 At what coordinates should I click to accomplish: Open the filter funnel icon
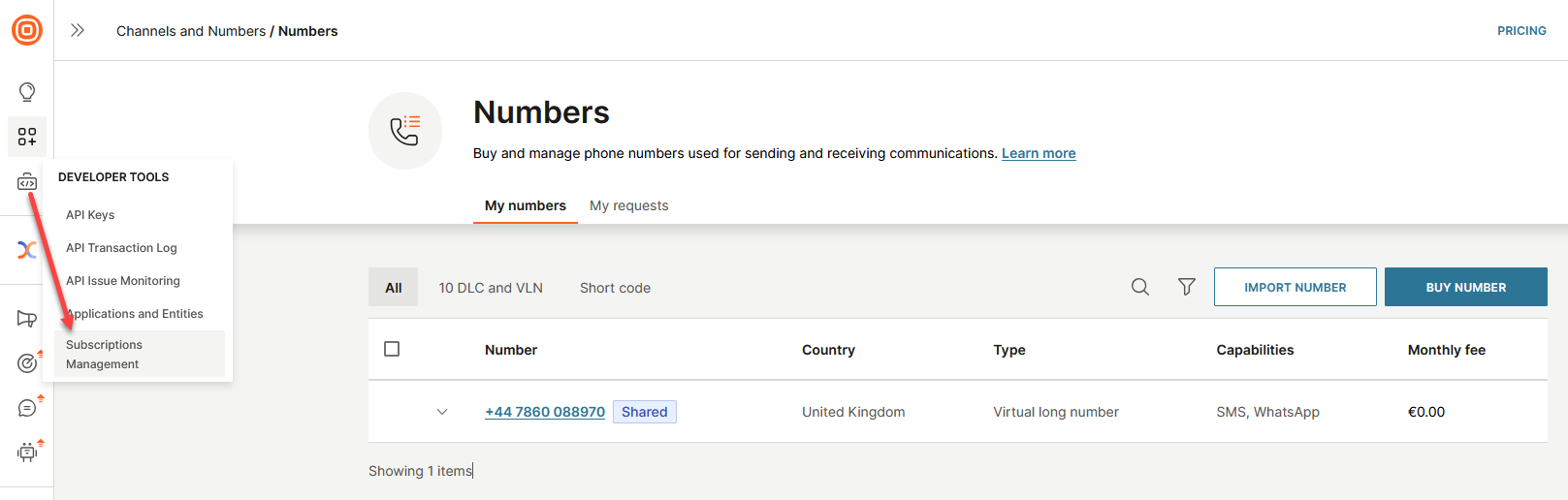pyautogui.click(x=1186, y=287)
